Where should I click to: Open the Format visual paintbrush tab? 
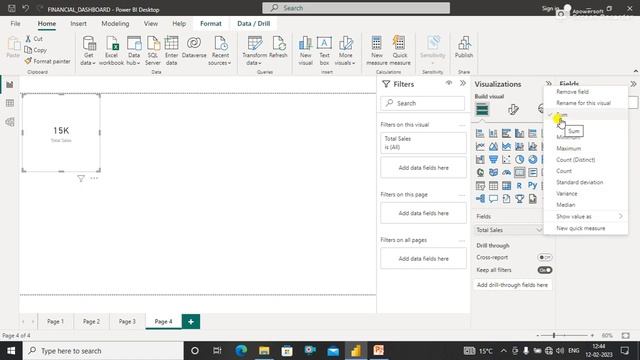[x=513, y=109]
